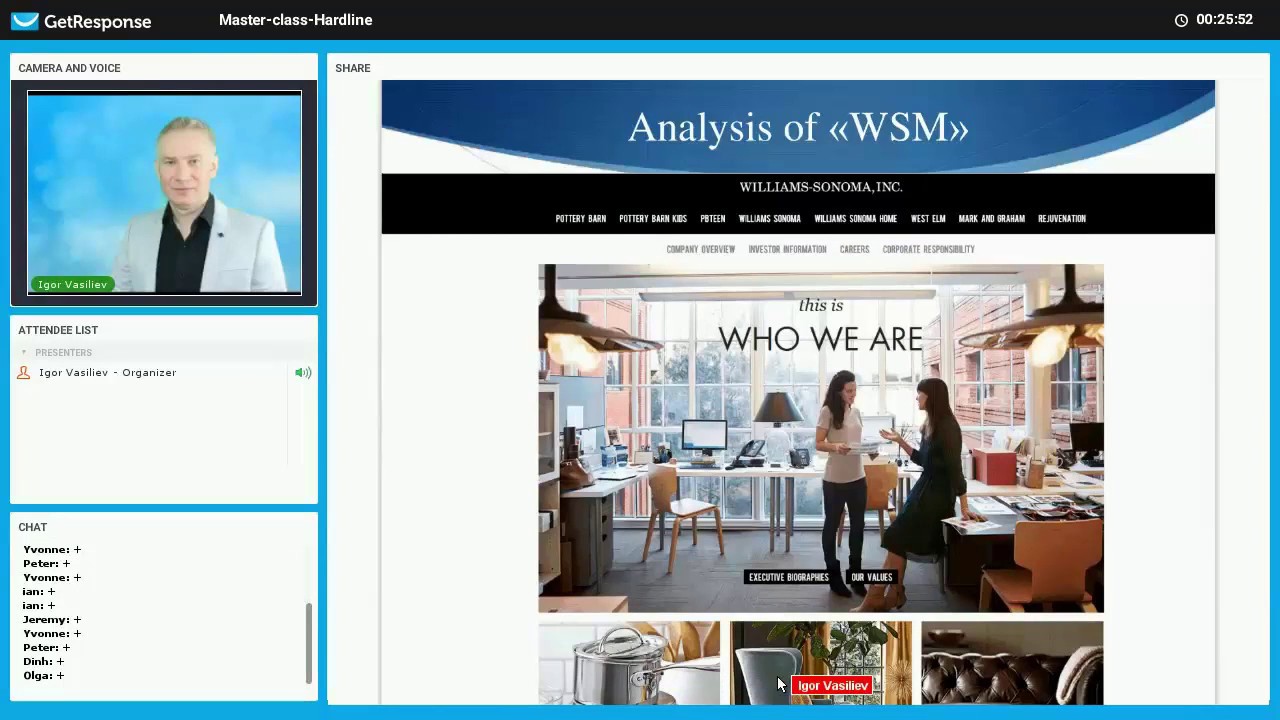Click the clock icon beside the timer
This screenshot has height=720, width=1280.
[1181, 20]
